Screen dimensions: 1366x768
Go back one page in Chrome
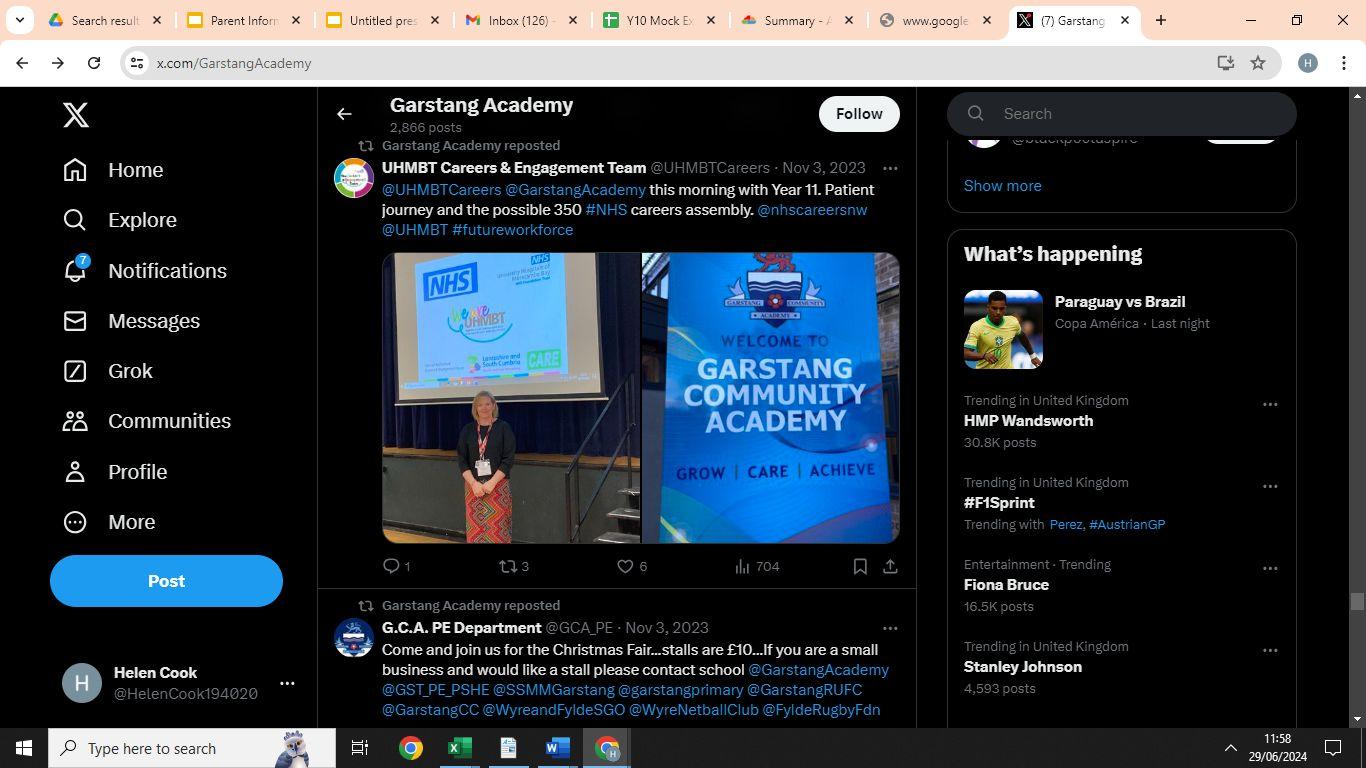pyautogui.click(x=22, y=63)
